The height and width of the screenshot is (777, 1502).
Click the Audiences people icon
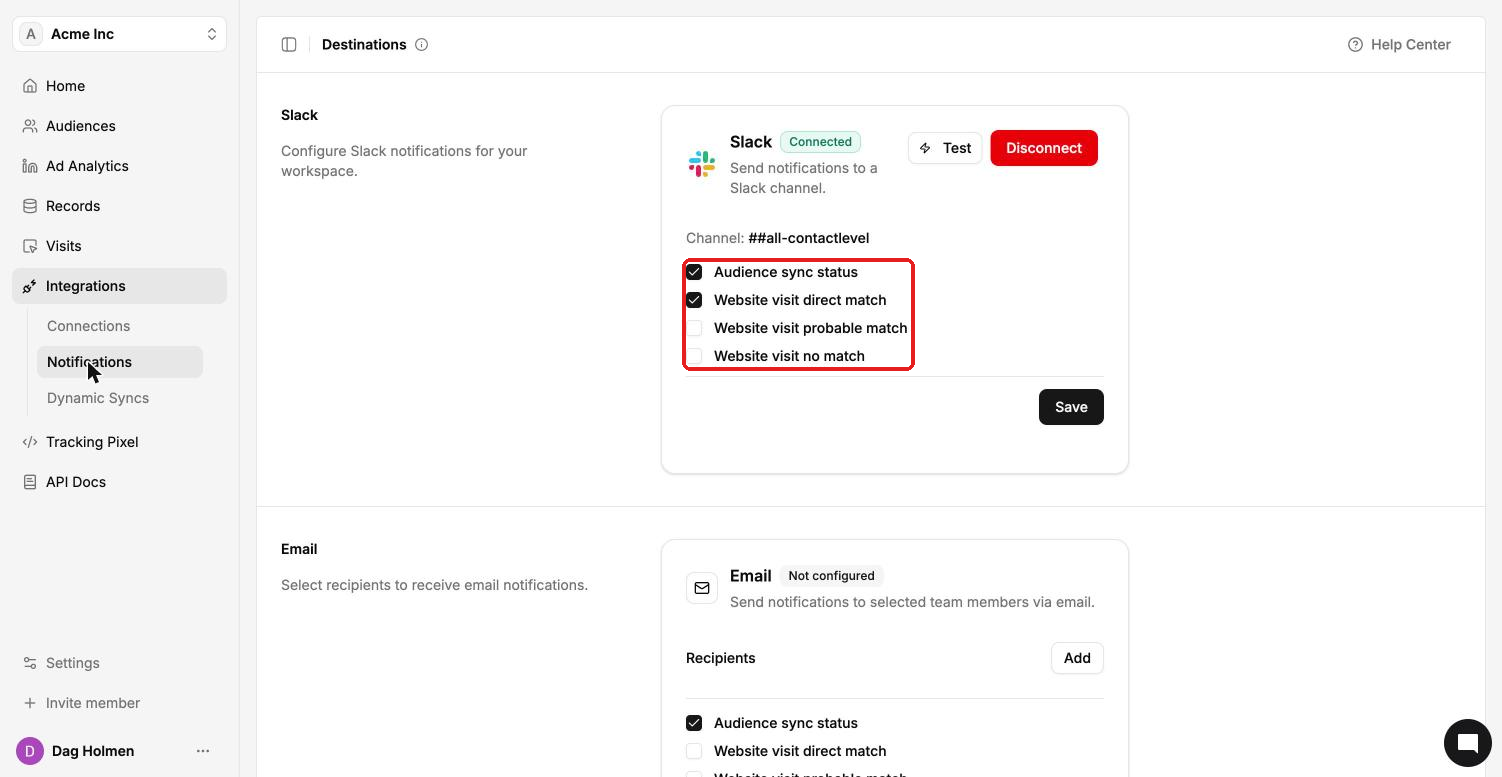(30, 126)
